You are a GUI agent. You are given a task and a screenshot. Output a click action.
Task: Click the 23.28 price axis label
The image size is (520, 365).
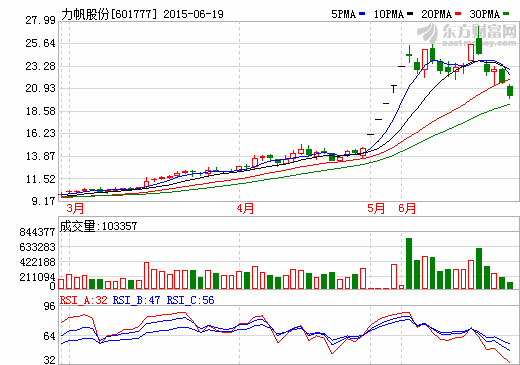40,66
